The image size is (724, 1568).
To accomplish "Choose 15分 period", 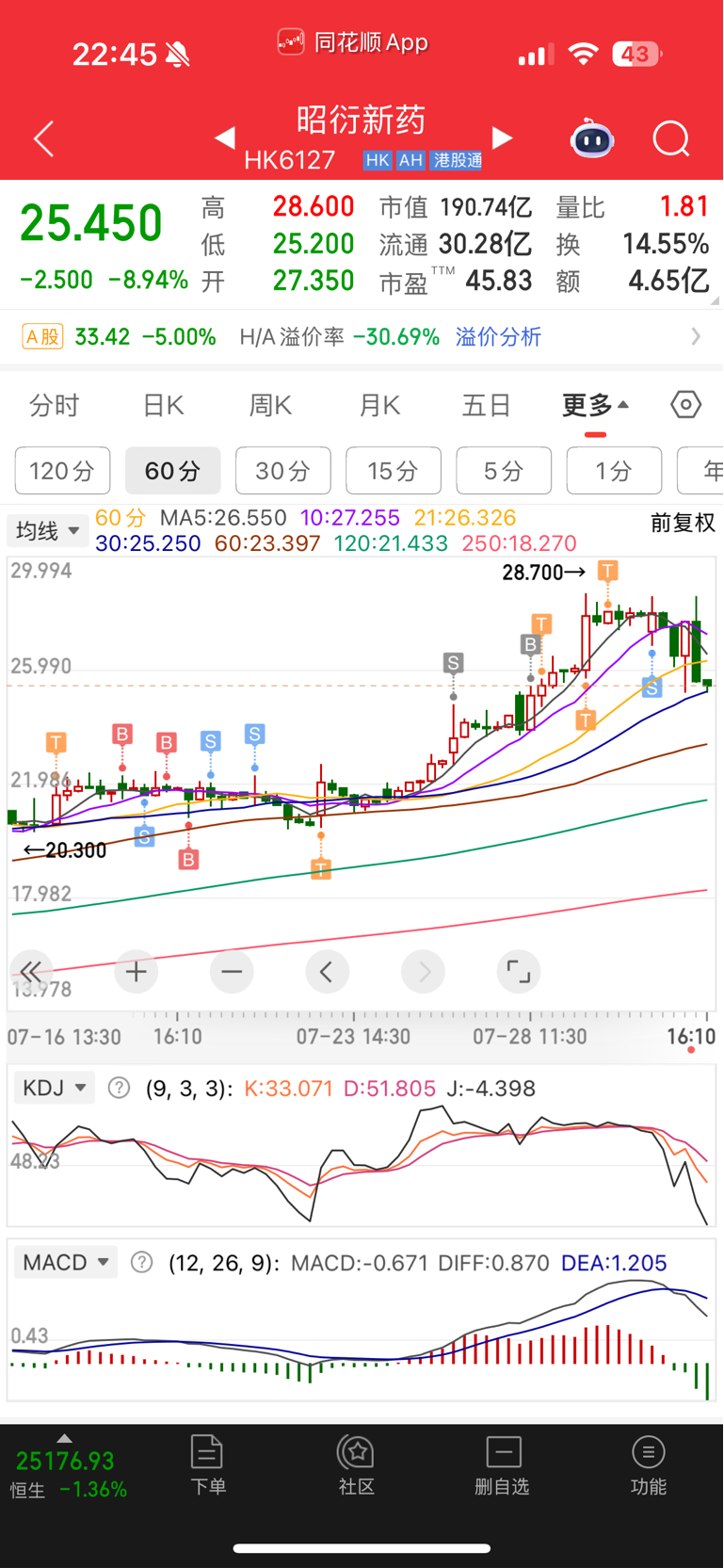I will [394, 470].
